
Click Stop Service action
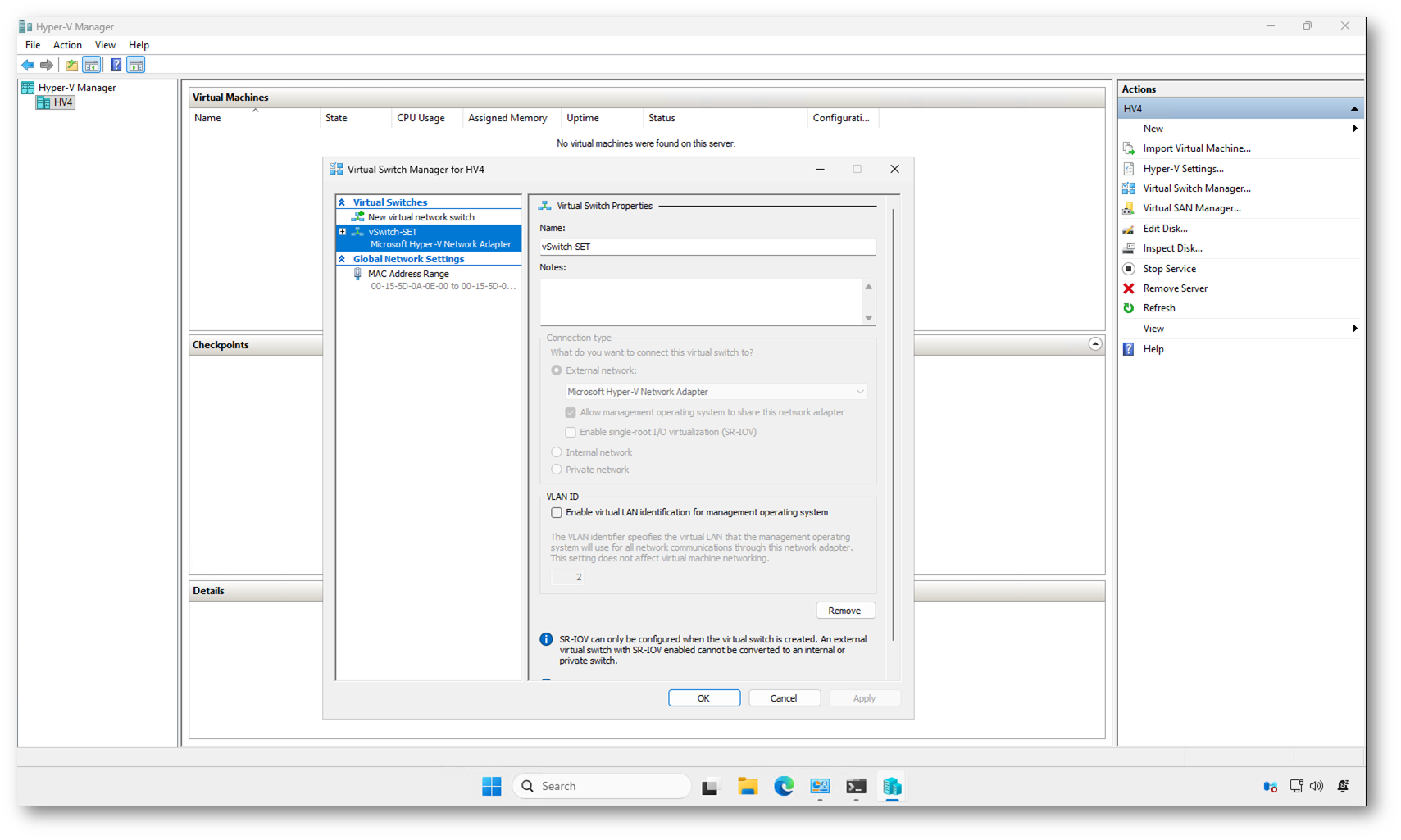click(1169, 269)
